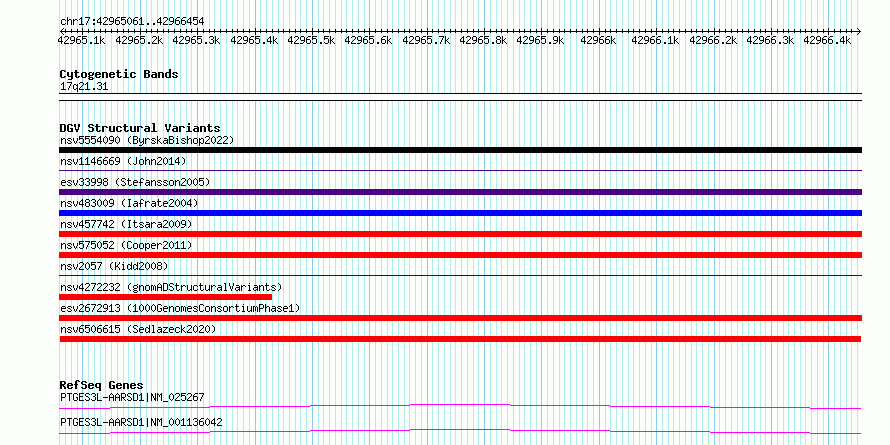Click the 42965.9k ruler tick label

point(541,40)
